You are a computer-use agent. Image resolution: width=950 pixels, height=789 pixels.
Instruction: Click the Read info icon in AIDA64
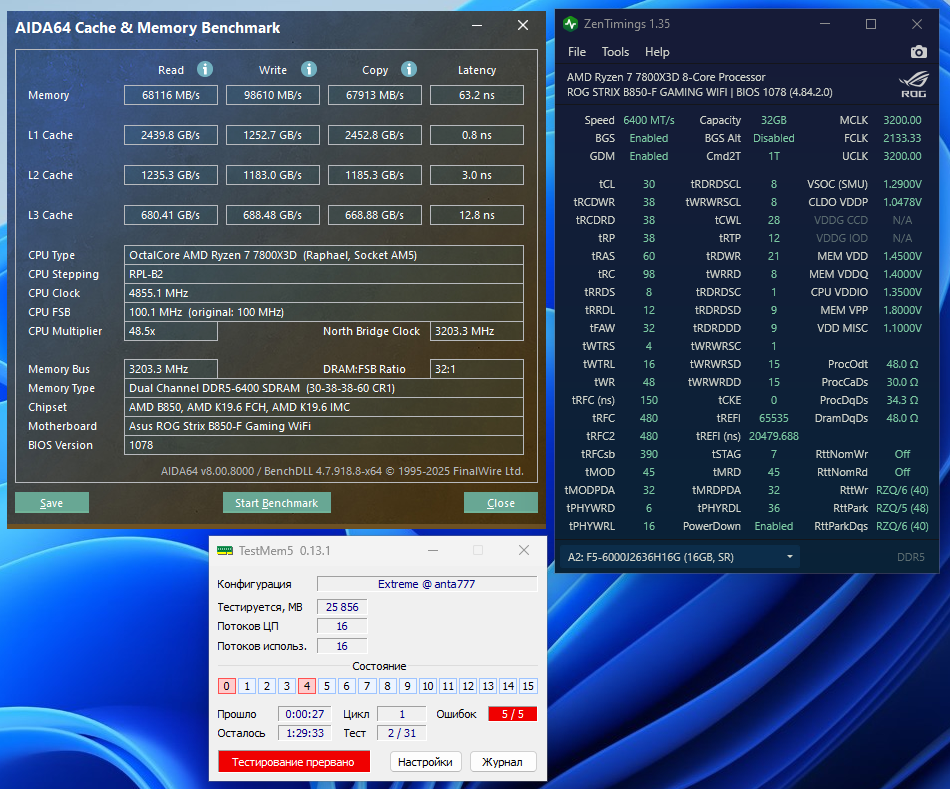click(205, 69)
